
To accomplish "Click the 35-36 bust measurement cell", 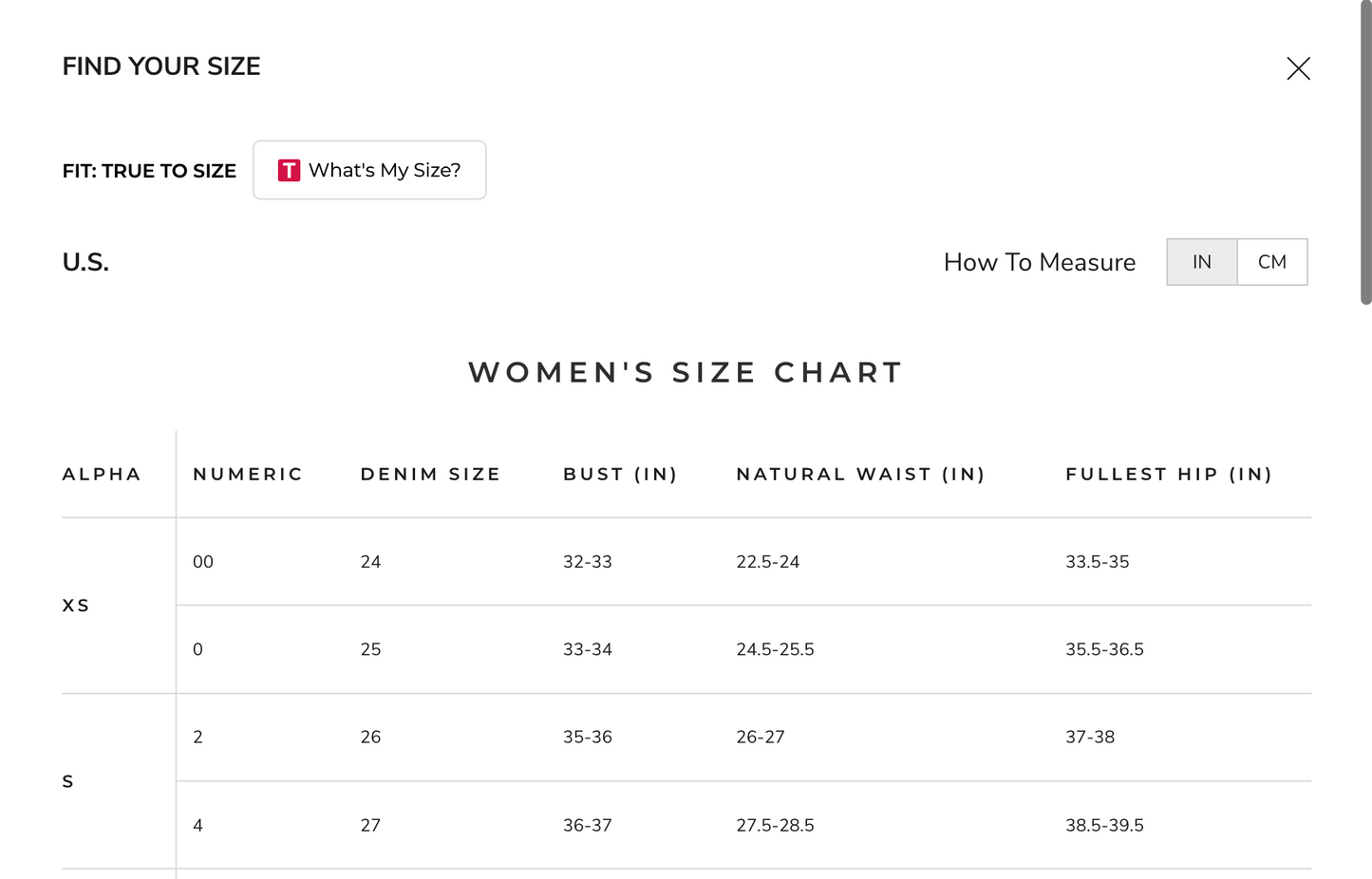I will tap(587, 738).
